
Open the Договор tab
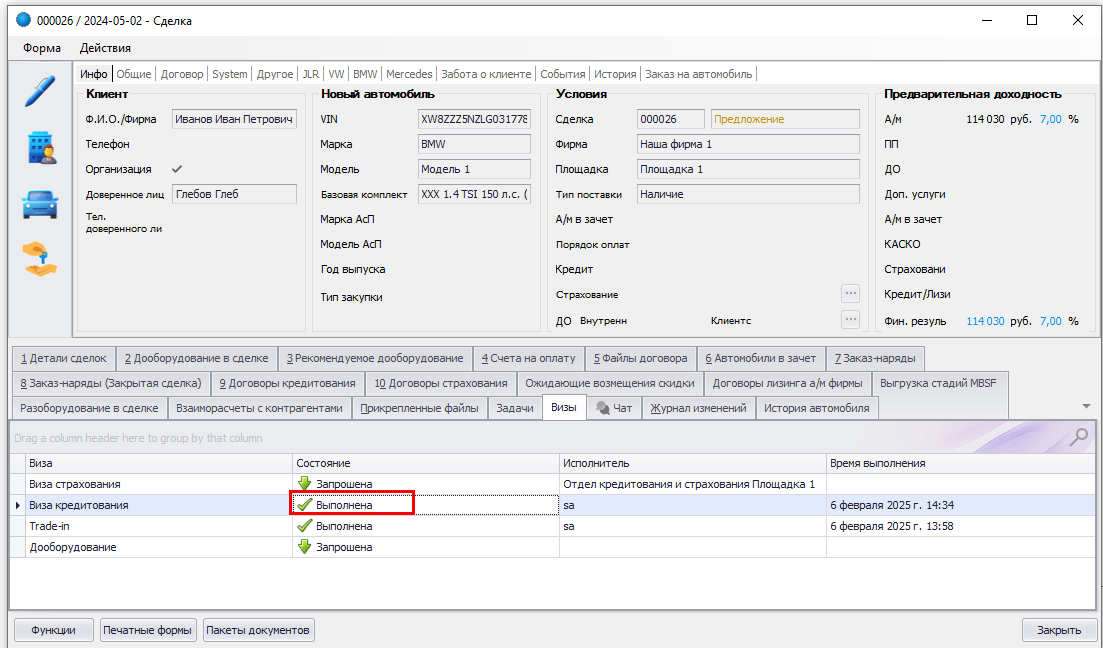pos(182,74)
